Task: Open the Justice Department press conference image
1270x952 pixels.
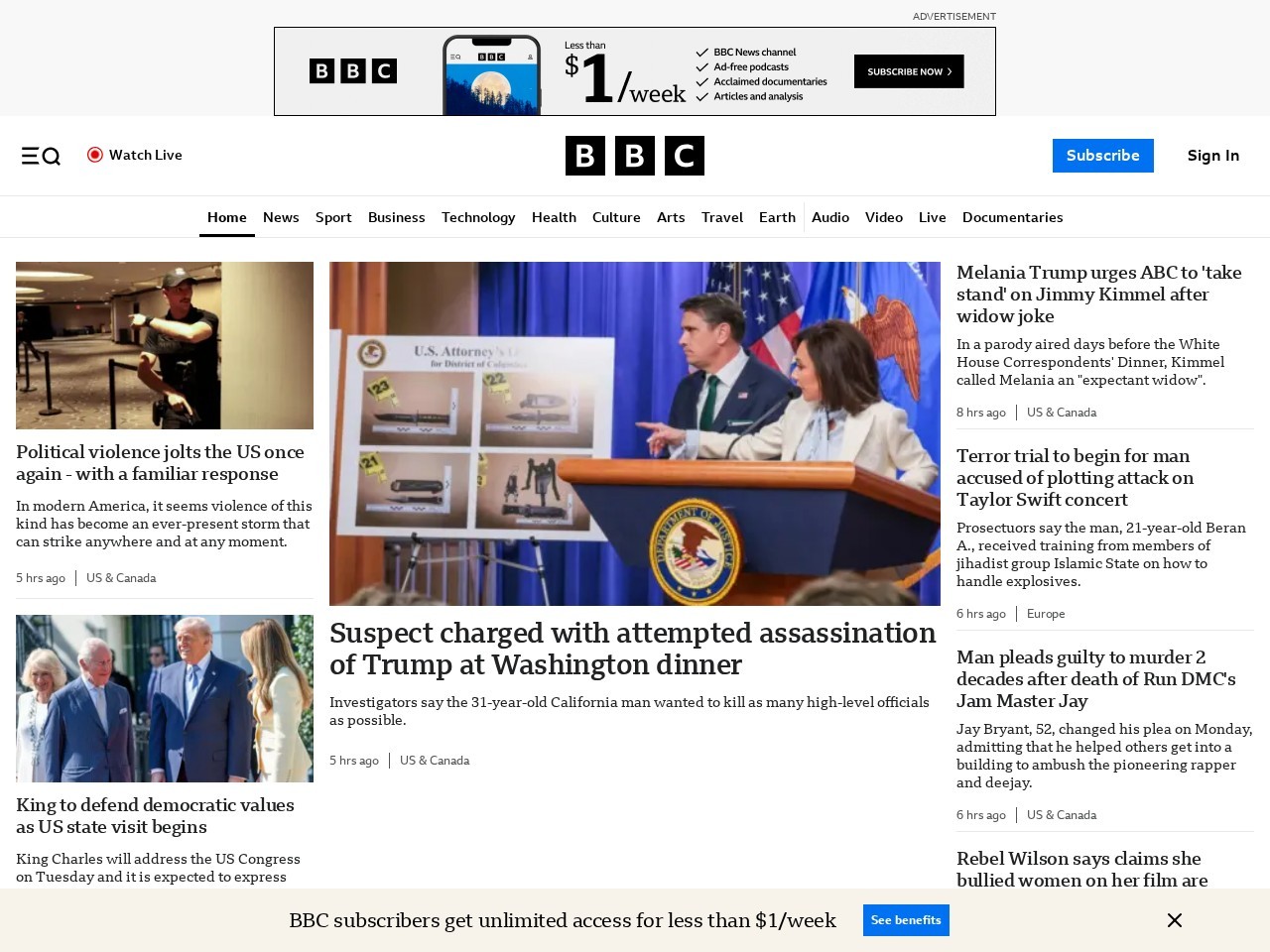Action: point(635,433)
